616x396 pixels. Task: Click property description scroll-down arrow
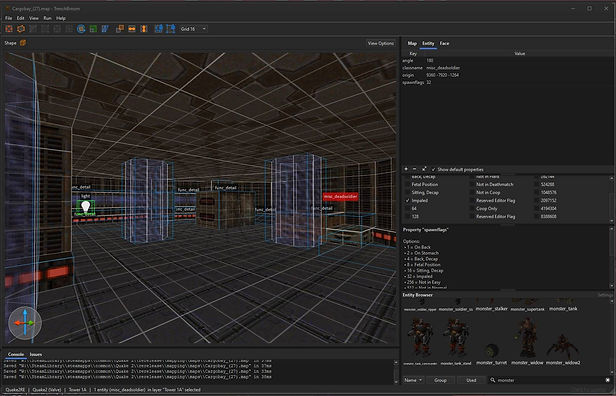[612, 286]
